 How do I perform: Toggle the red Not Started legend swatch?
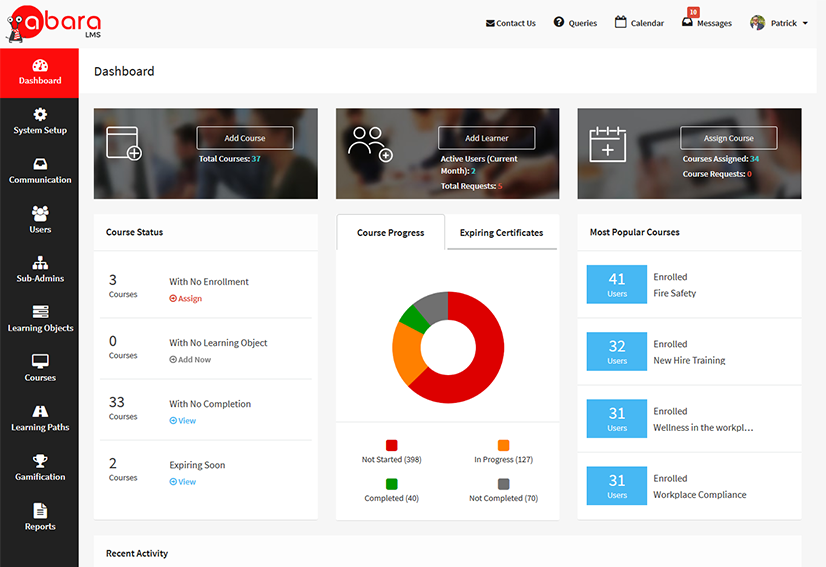[x=391, y=445]
